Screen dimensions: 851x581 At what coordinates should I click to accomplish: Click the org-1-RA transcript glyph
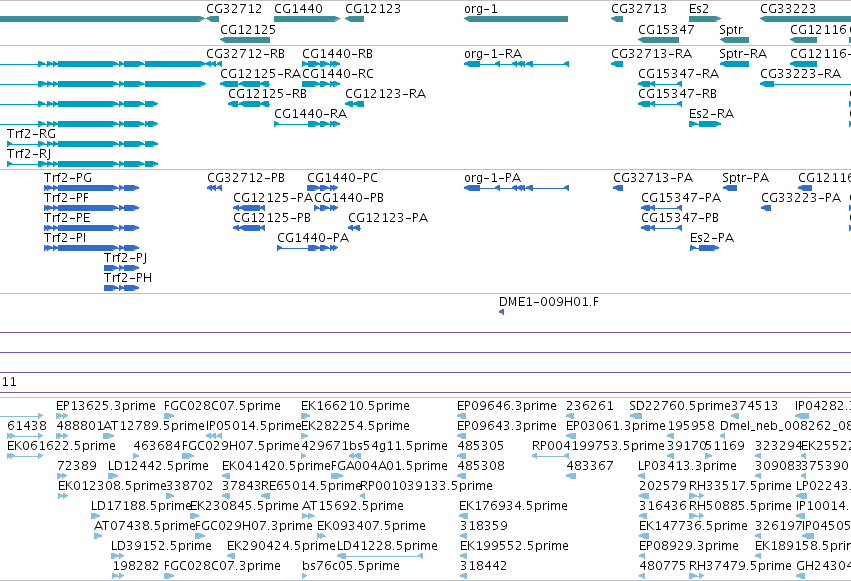click(516, 64)
